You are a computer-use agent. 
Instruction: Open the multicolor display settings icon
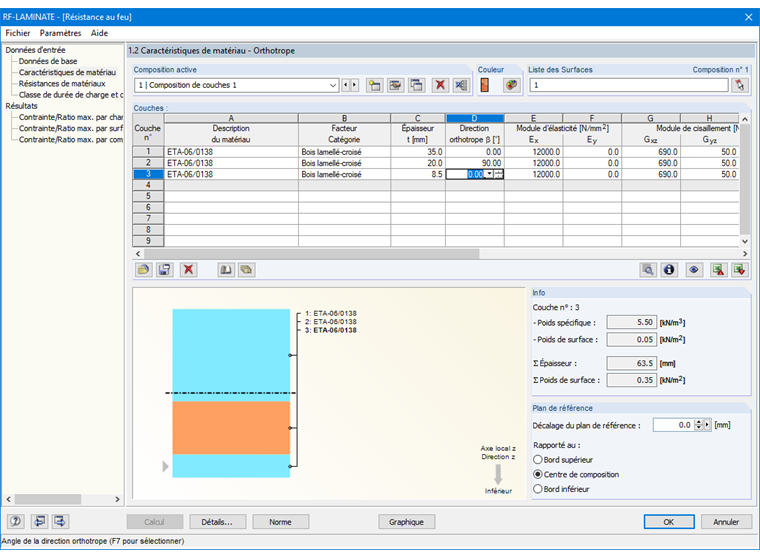[x=511, y=85]
